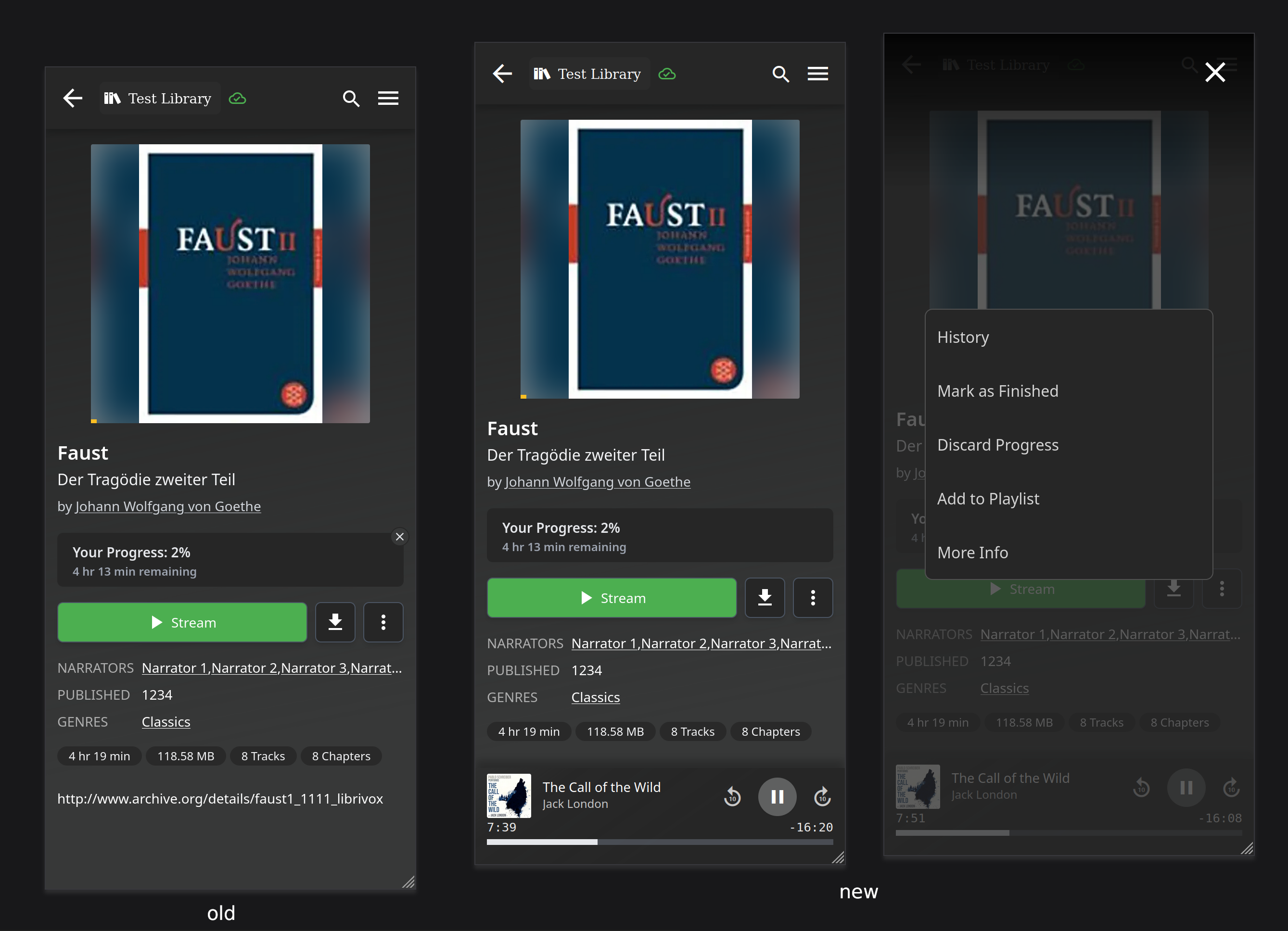The height and width of the screenshot is (931, 1288).
Task: Open Test Library selector in old window
Action: [x=160, y=98]
